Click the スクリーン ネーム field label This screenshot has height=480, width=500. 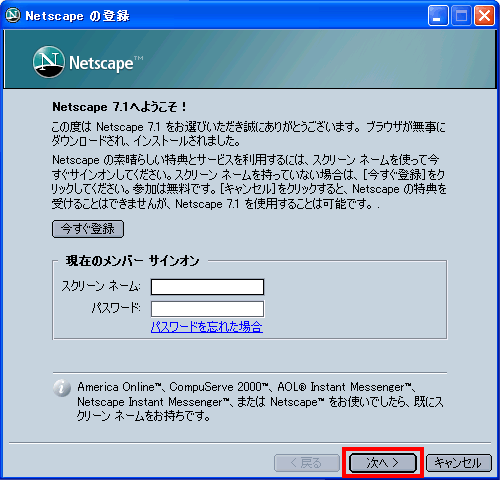pos(101,286)
